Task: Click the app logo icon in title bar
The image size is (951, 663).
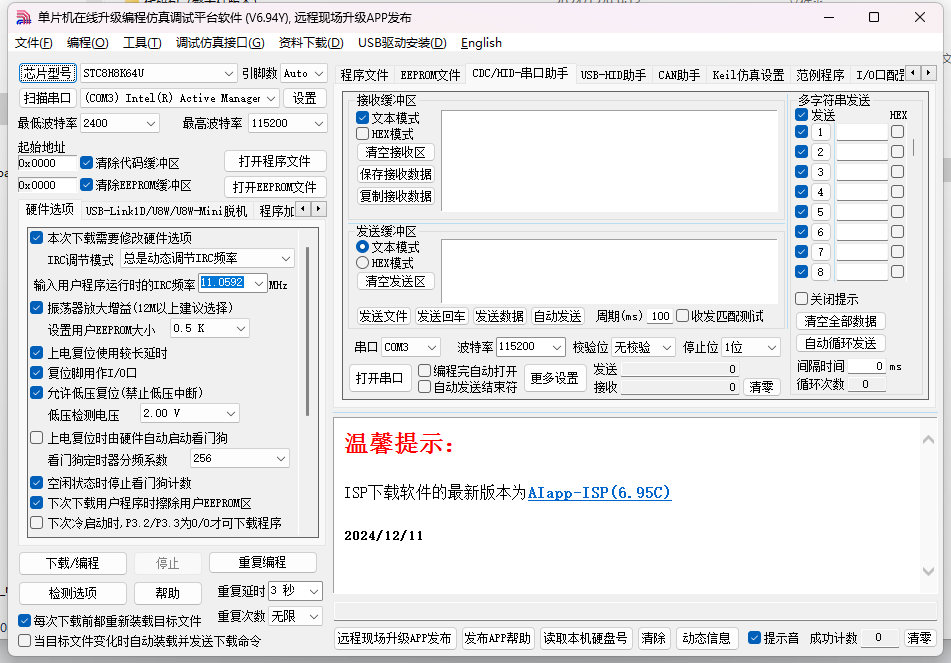Action: pos(23,18)
